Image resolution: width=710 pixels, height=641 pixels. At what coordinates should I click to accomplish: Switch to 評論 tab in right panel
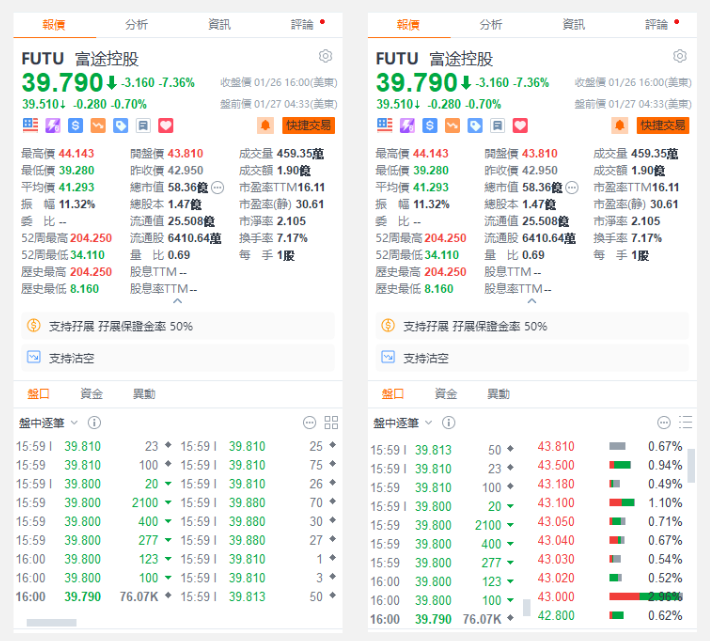[657, 24]
